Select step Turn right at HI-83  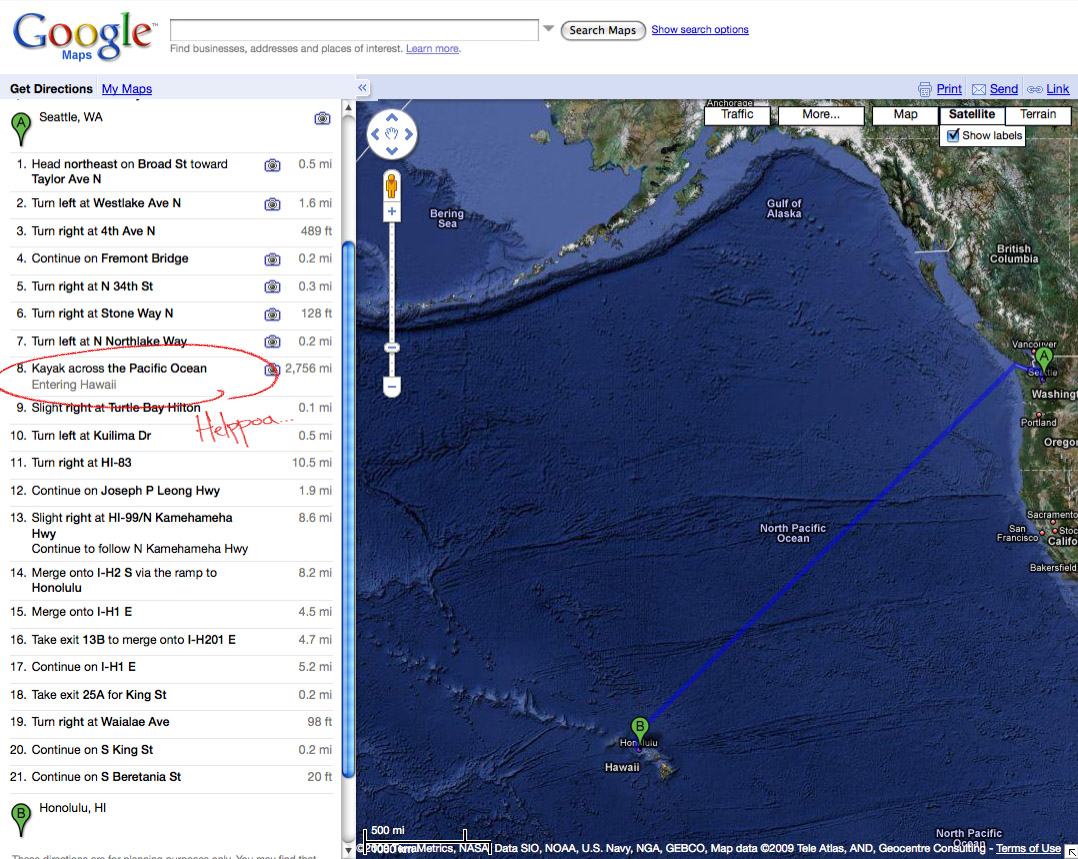[x=171, y=463]
